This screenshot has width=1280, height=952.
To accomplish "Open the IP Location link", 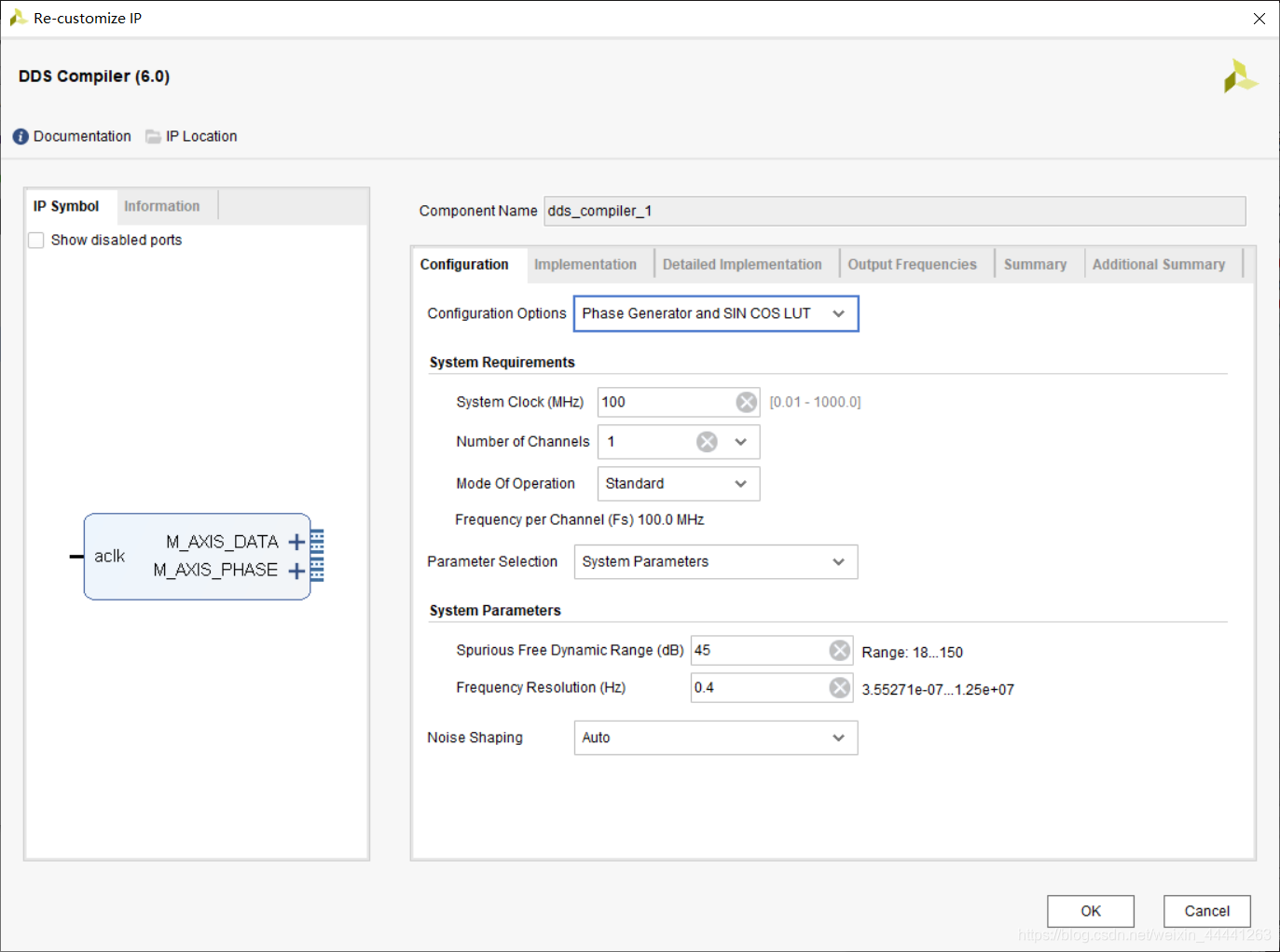I will pos(201,136).
